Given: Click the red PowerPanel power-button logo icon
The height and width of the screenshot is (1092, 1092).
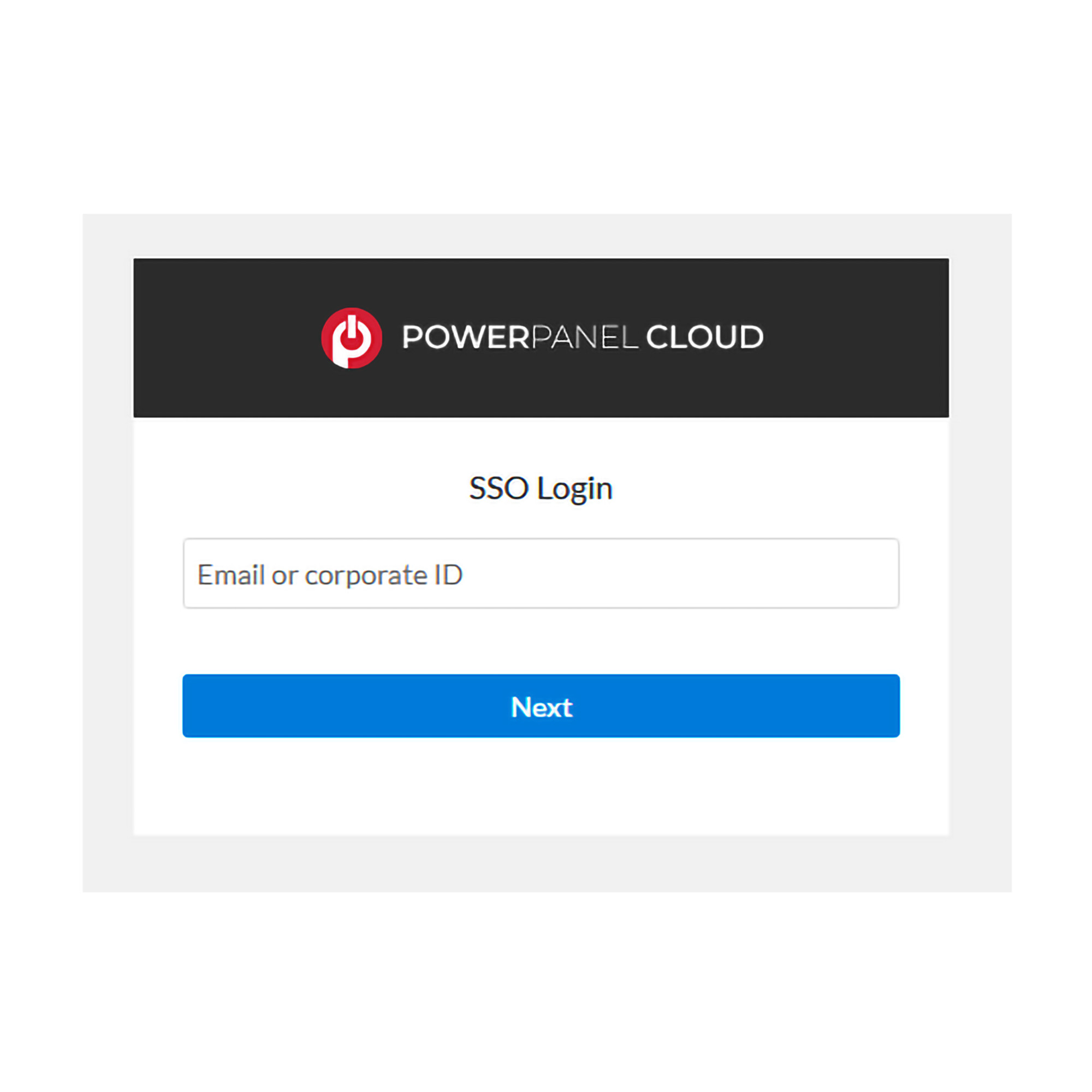Looking at the screenshot, I should [x=351, y=338].
